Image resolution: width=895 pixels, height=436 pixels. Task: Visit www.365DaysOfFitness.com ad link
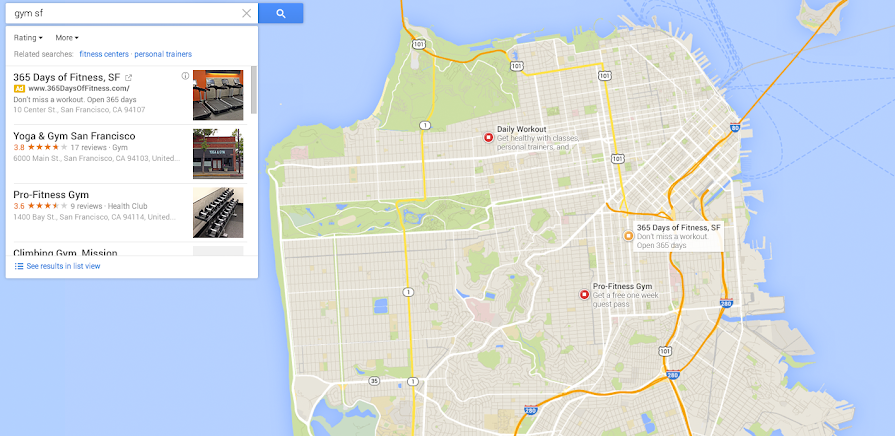coord(79,88)
